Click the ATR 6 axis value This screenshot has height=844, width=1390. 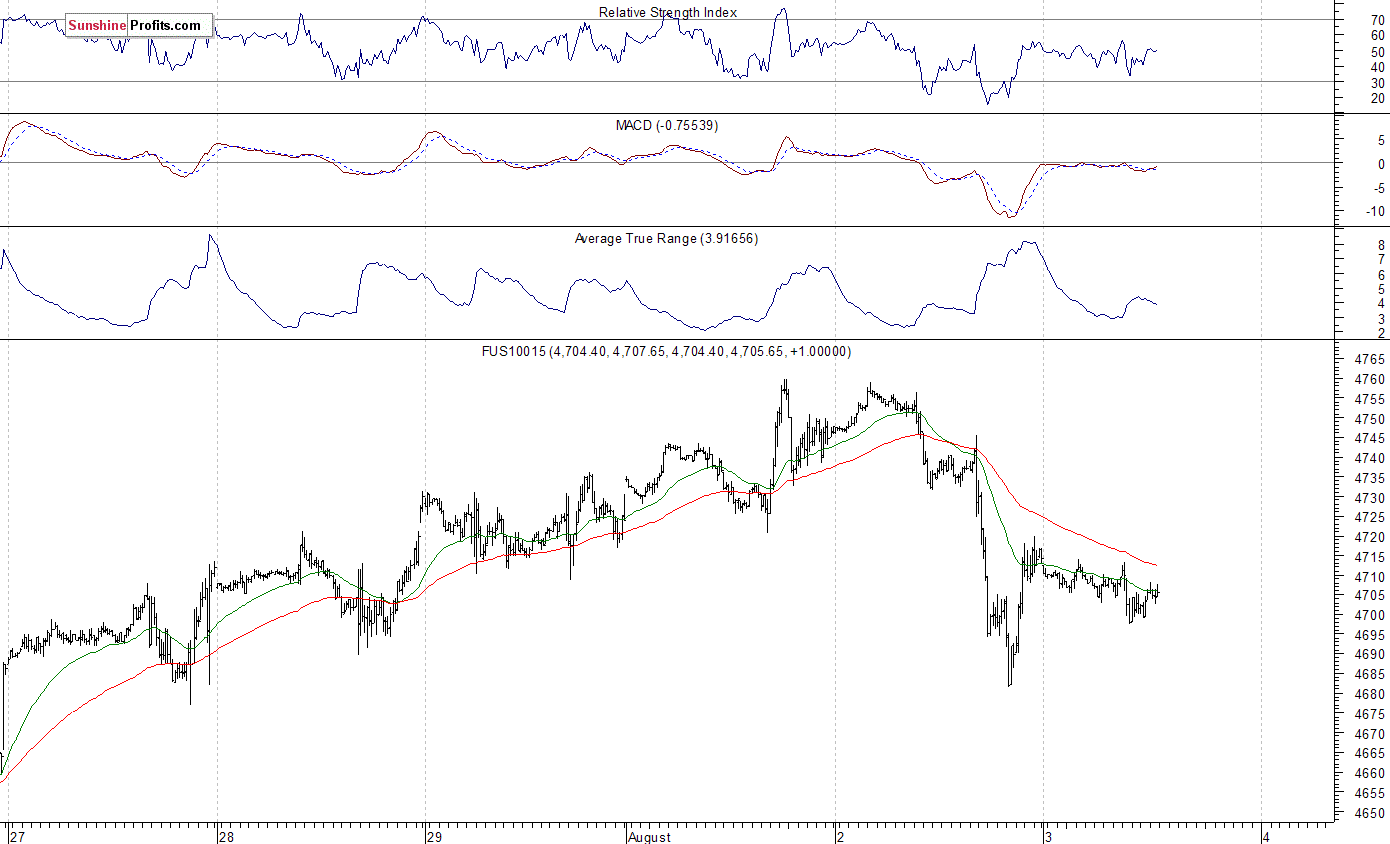(x=1381, y=274)
